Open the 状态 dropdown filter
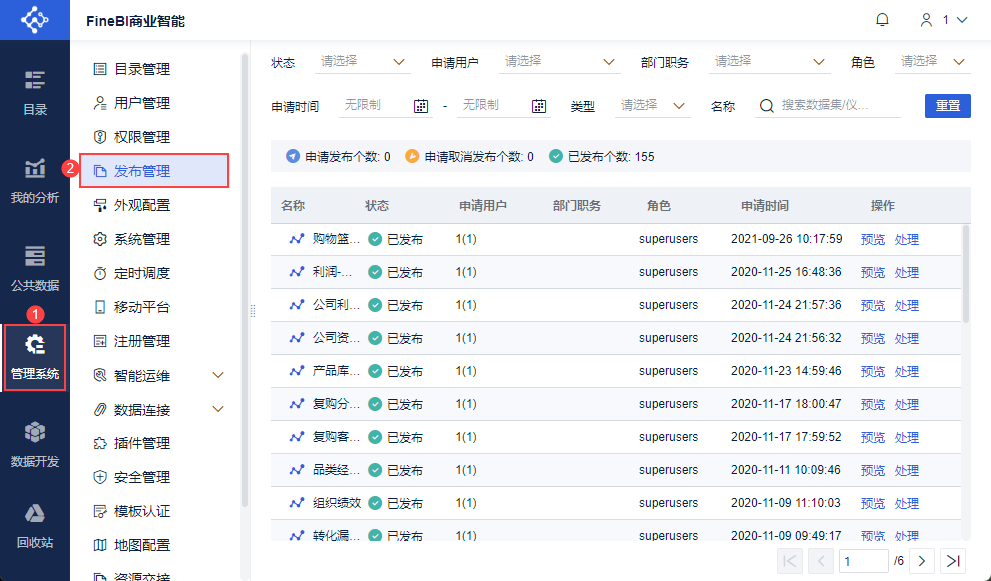Screen dimensions: 991x581 [x=364, y=62]
